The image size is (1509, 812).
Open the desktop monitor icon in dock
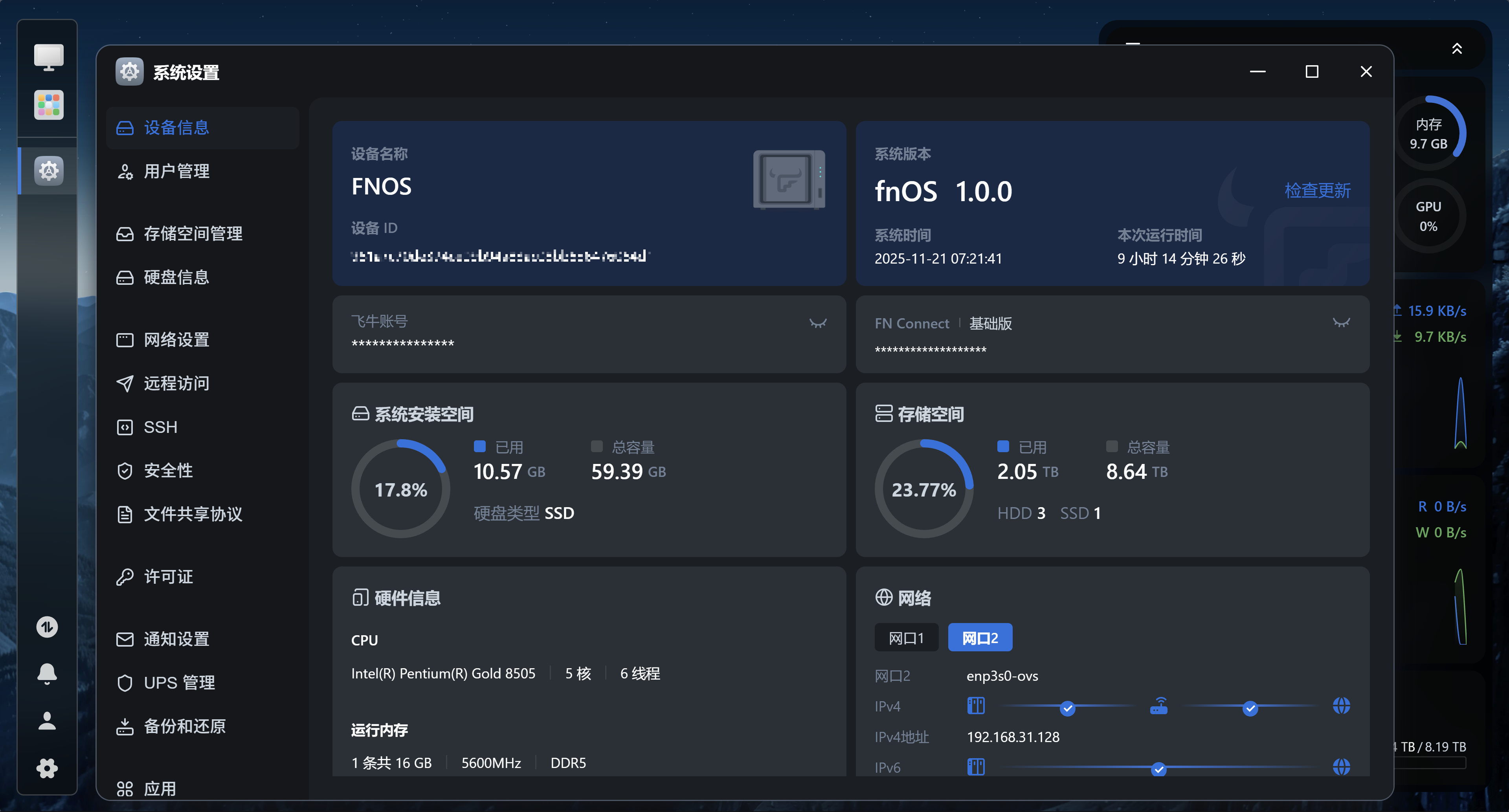pyautogui.click(x=49, y=57)
